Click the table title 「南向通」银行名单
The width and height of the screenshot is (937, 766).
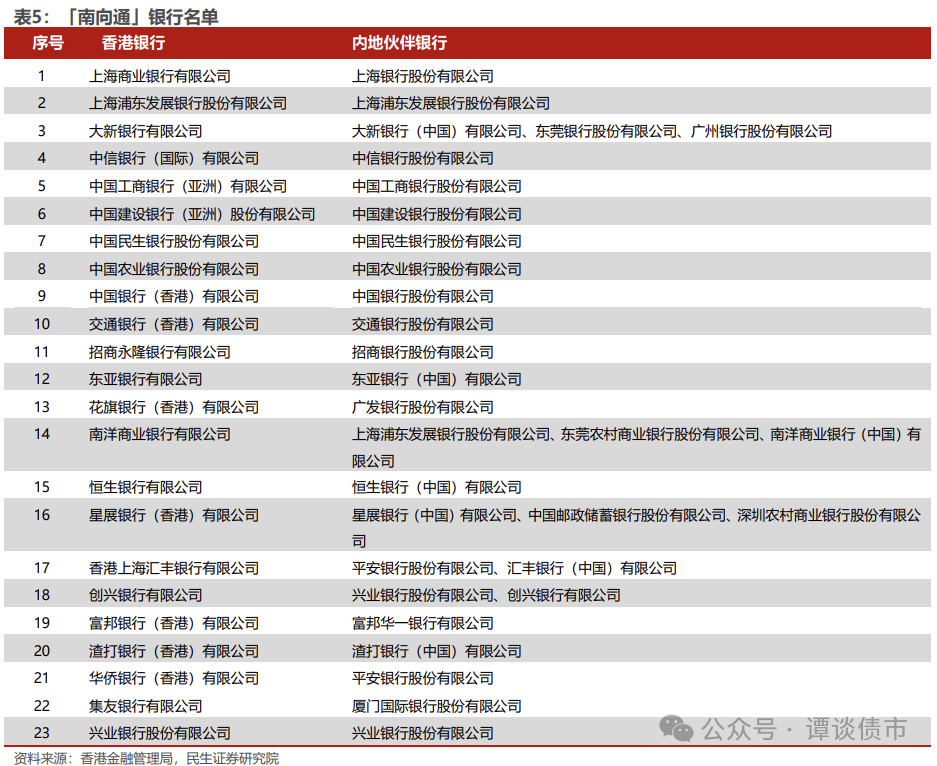click(x=141, y=16)
